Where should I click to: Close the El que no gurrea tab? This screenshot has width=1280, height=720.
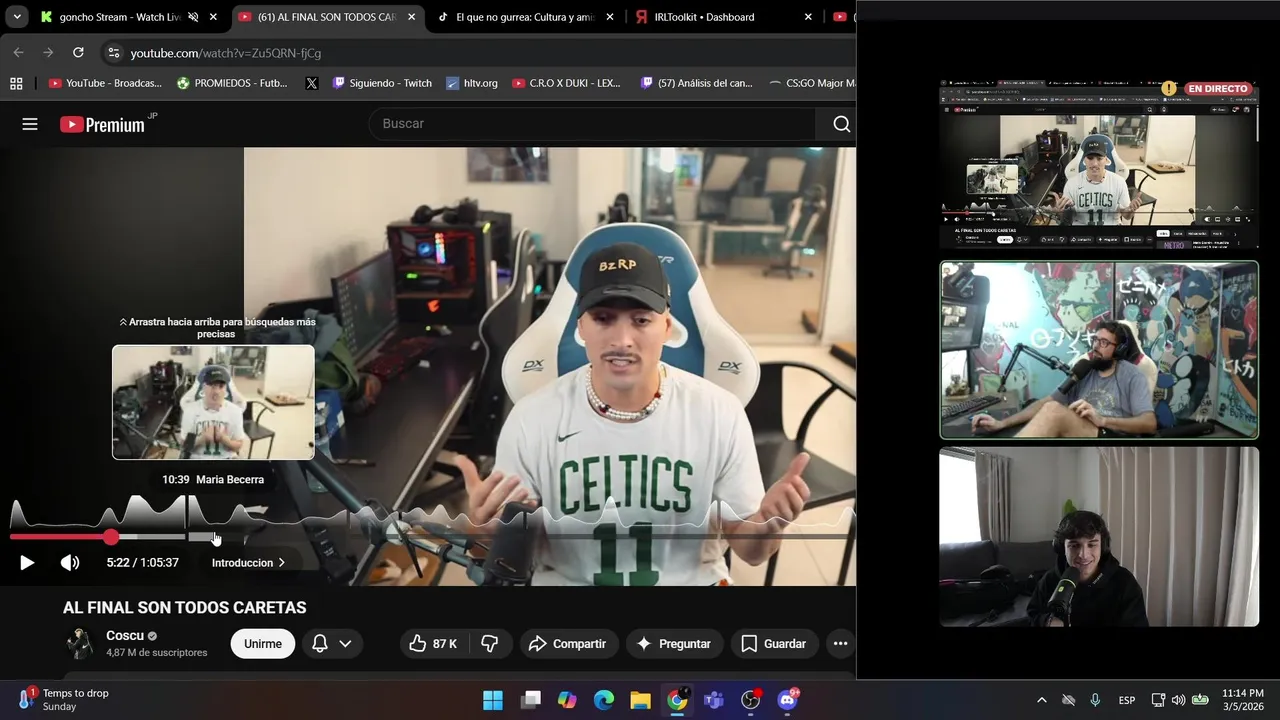pos(609,17)
